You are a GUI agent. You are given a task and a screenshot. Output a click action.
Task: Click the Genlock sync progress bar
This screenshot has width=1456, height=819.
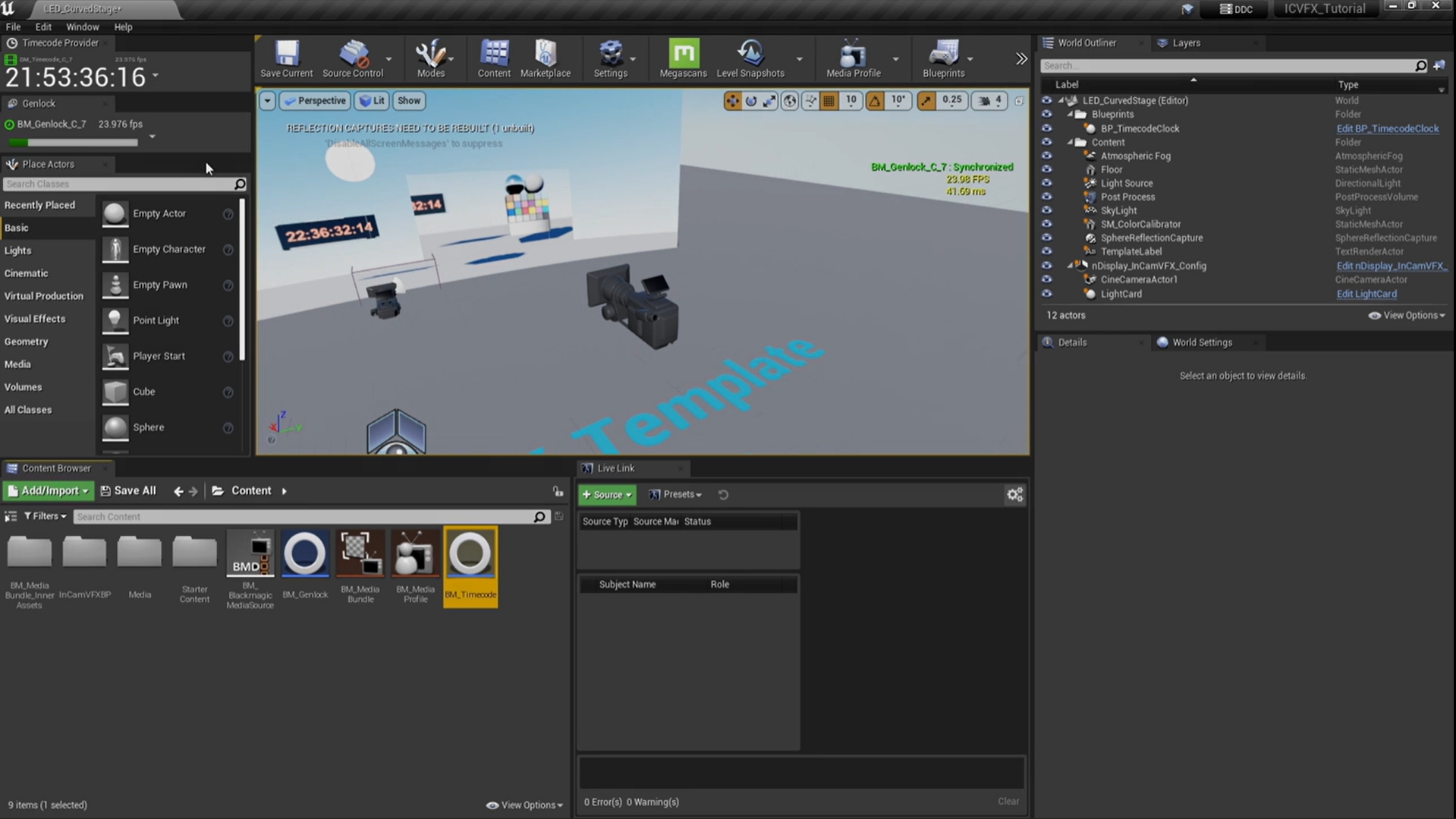click(x=73, y=142)
